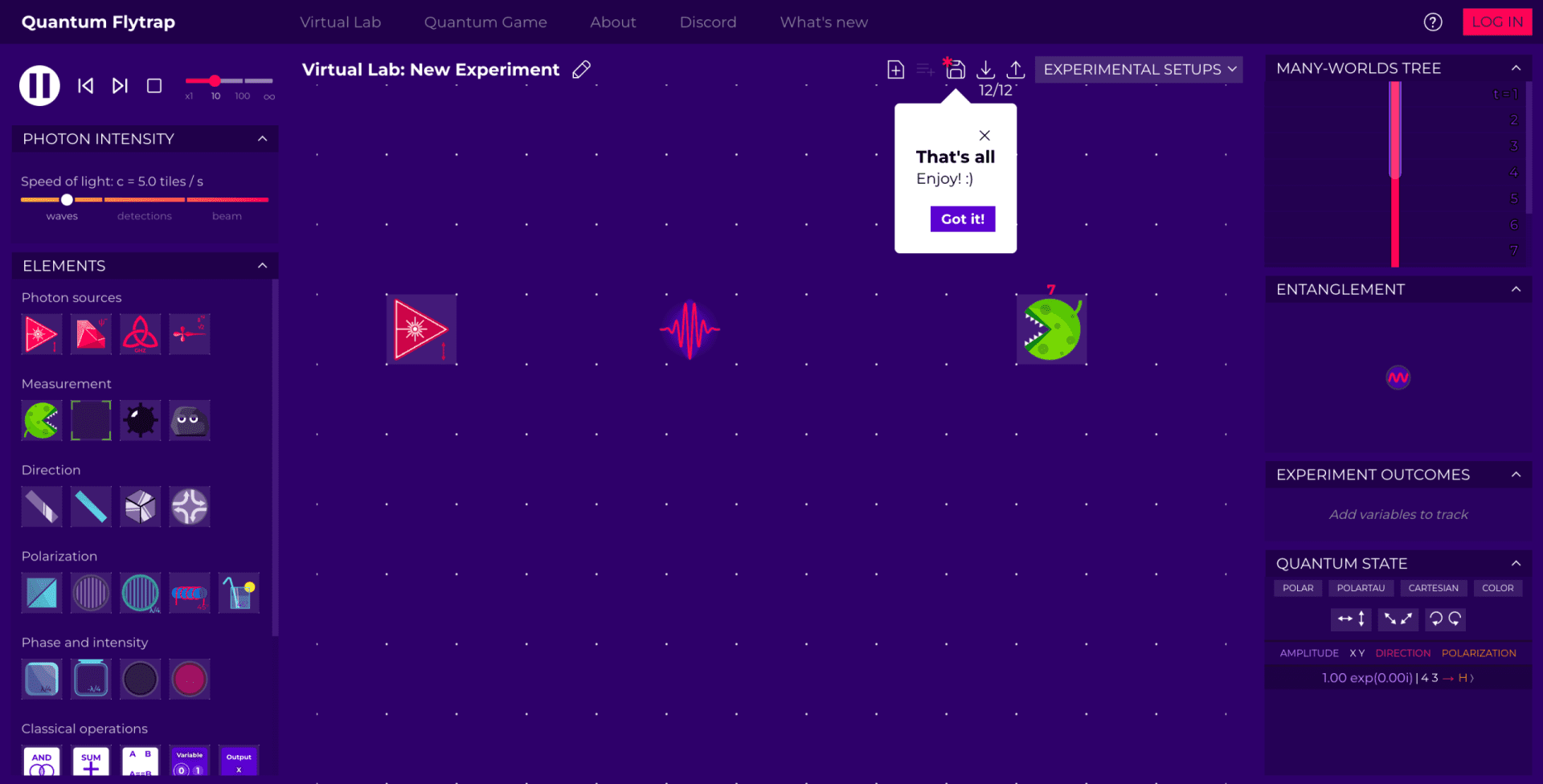Select the black mine element
Image resolution: width=1543 pixels, height=784 pixels.
pos(140,420)
